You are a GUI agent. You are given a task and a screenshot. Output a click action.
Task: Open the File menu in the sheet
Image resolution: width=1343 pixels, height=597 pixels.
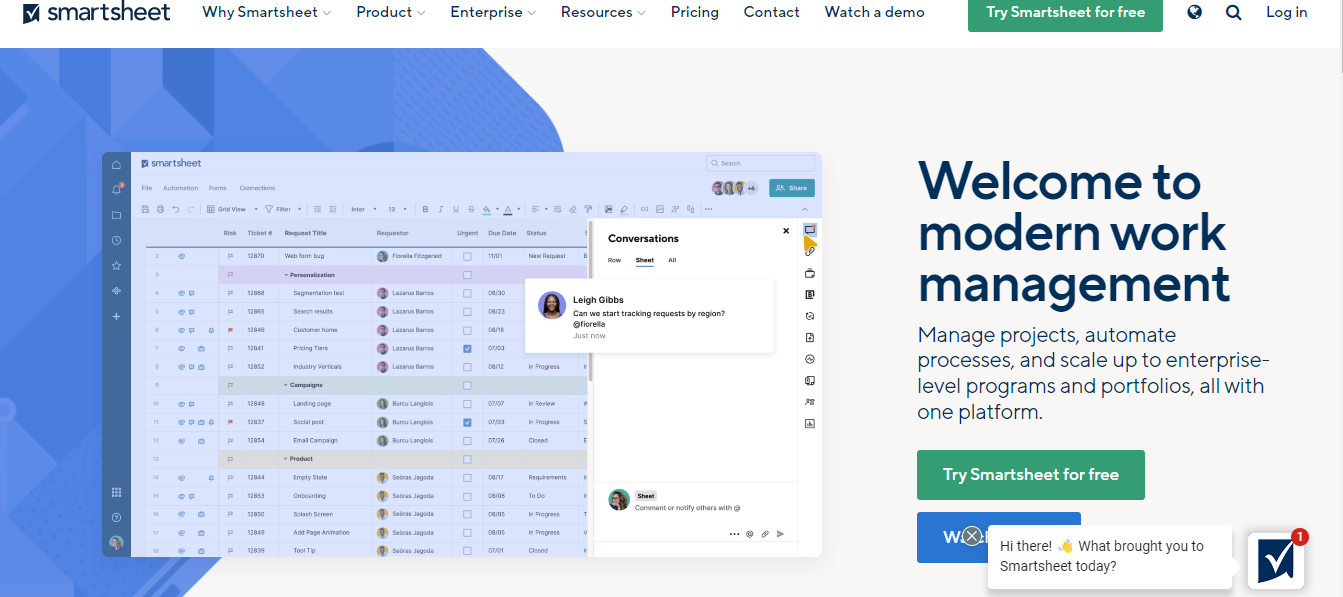tap(147, 188)
